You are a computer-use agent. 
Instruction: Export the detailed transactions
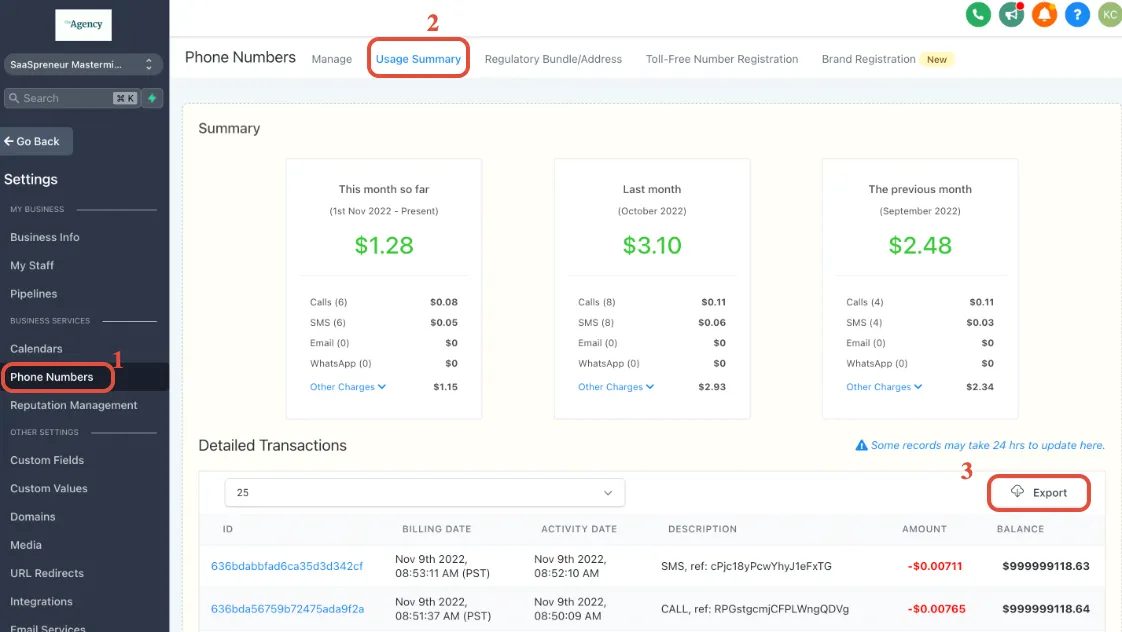[x=1038, y=492]
